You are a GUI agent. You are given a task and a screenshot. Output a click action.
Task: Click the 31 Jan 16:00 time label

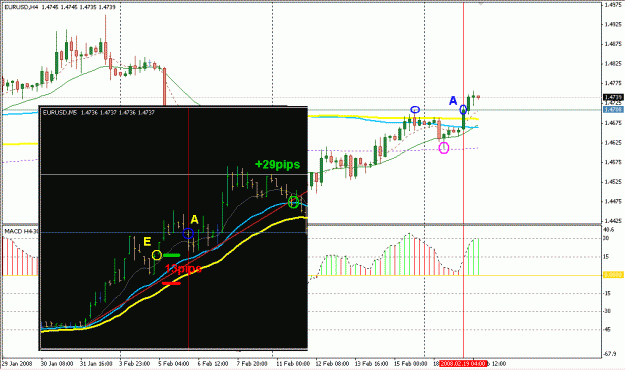[96, 364]
